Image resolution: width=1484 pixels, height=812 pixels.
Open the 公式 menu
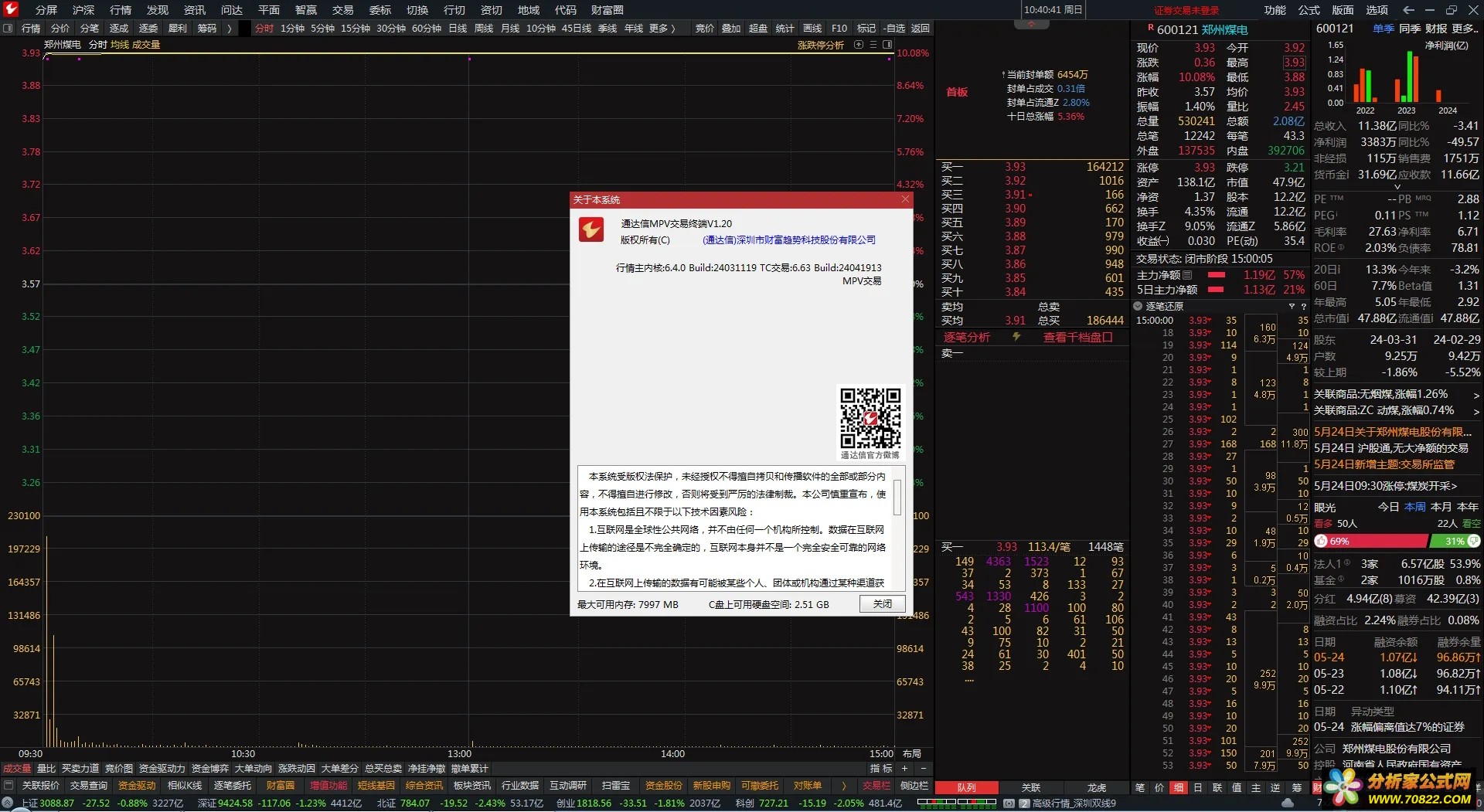pos(1309,10)
